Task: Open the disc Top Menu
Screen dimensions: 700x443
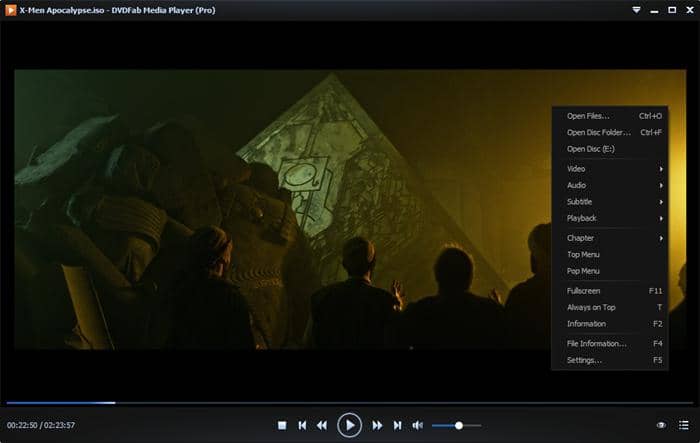Action: (x=610, y=255)
